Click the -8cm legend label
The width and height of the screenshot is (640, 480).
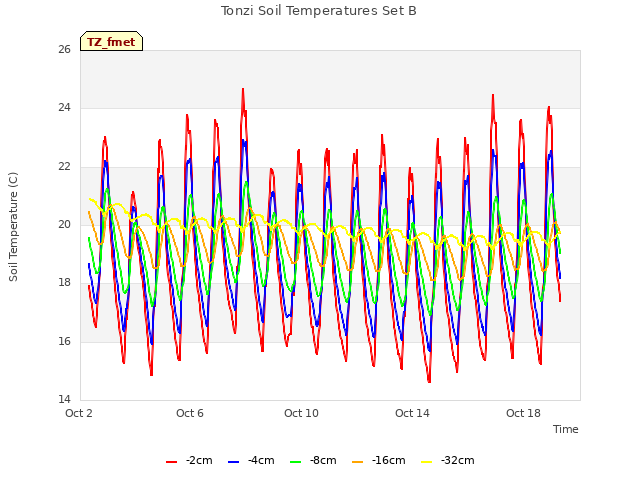pyautogui.click(x=323, y=460)
